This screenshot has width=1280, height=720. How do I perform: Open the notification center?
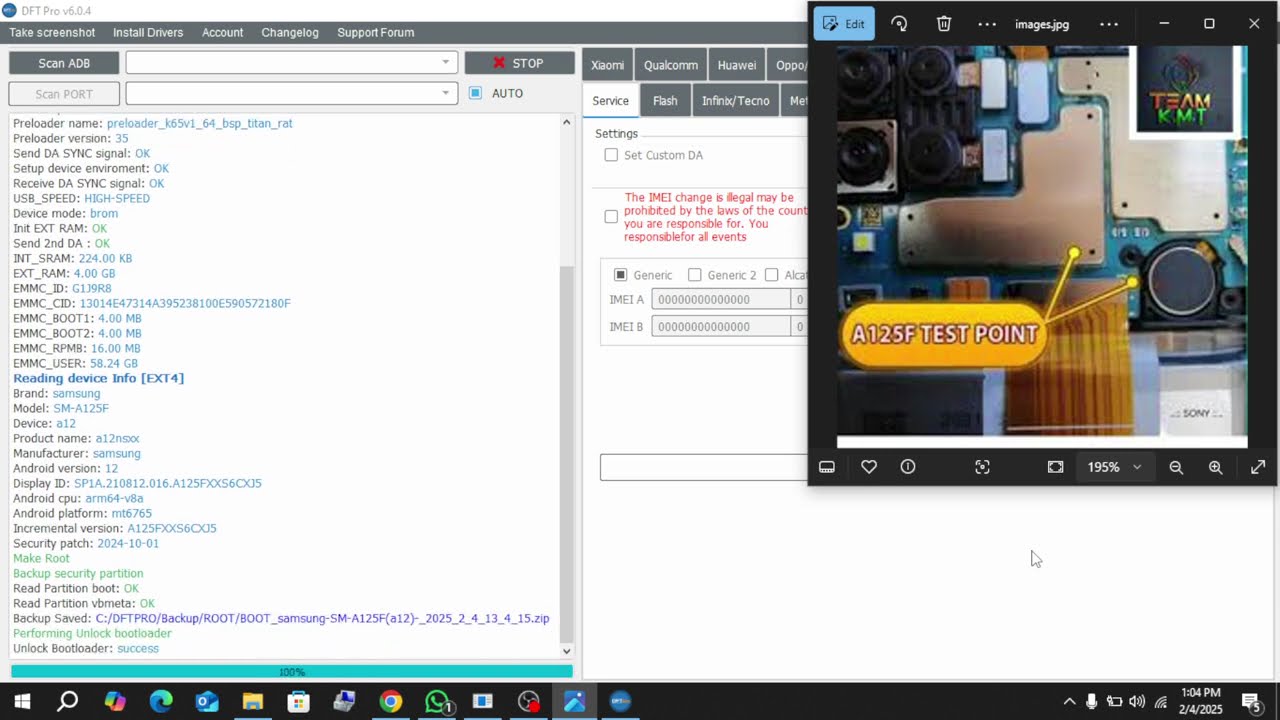coord(1250,701)
